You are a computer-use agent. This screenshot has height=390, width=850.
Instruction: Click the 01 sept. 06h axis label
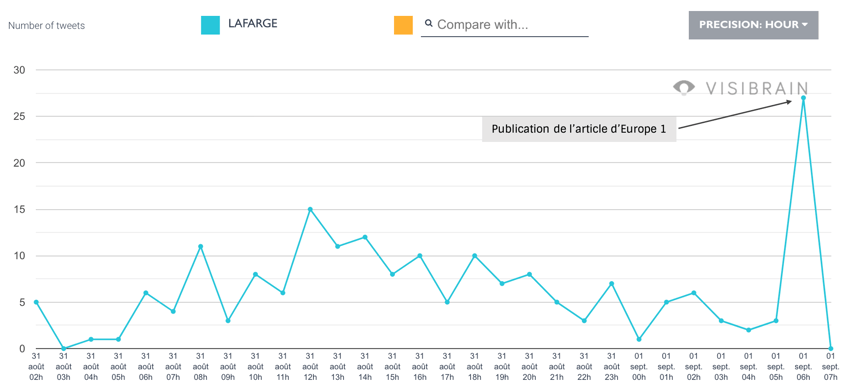(803, 366)
